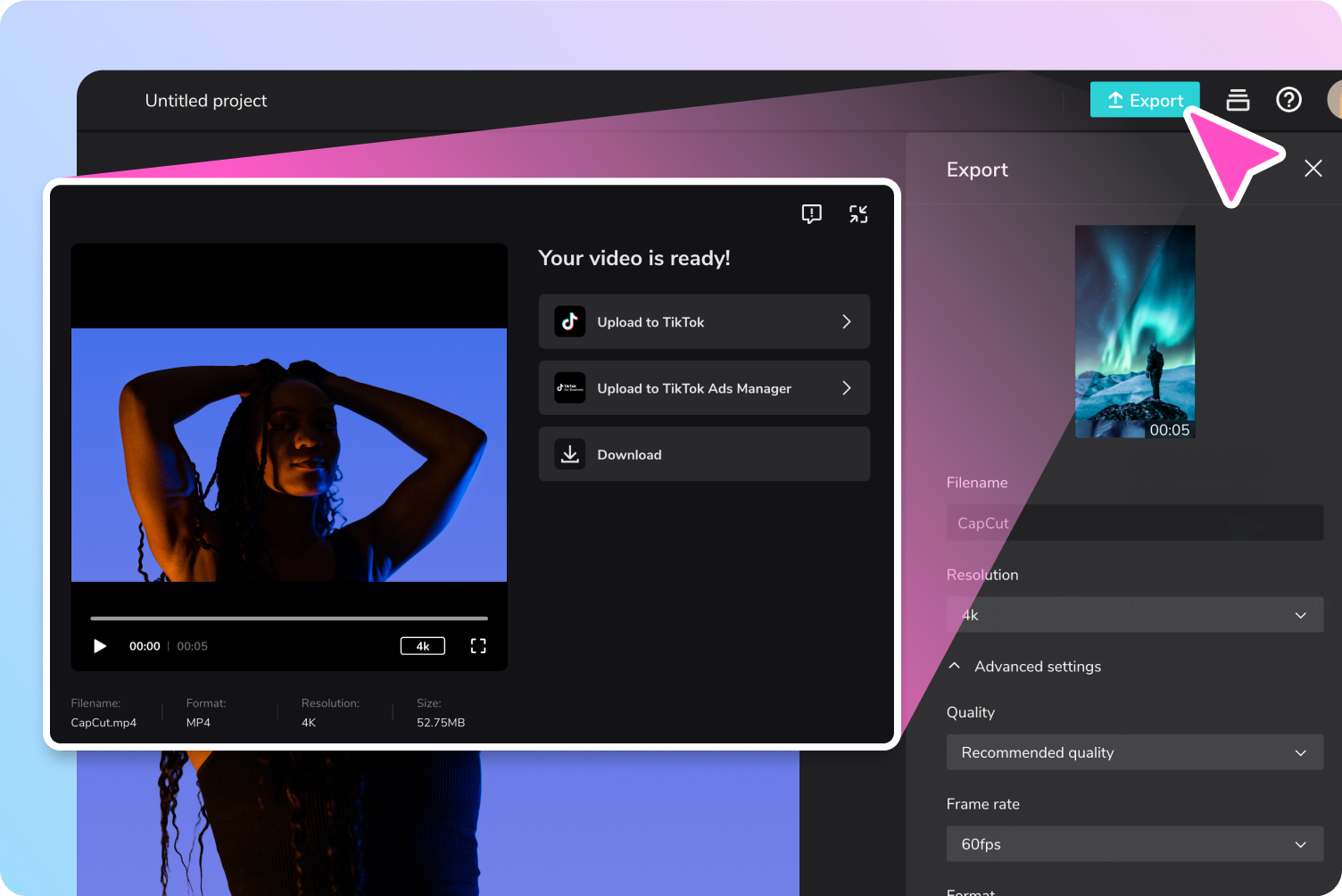Viewport: 1342px width, 896px height.
Task: Open the Resolution dropdown showing 4k
Action: pos(1135,615)
